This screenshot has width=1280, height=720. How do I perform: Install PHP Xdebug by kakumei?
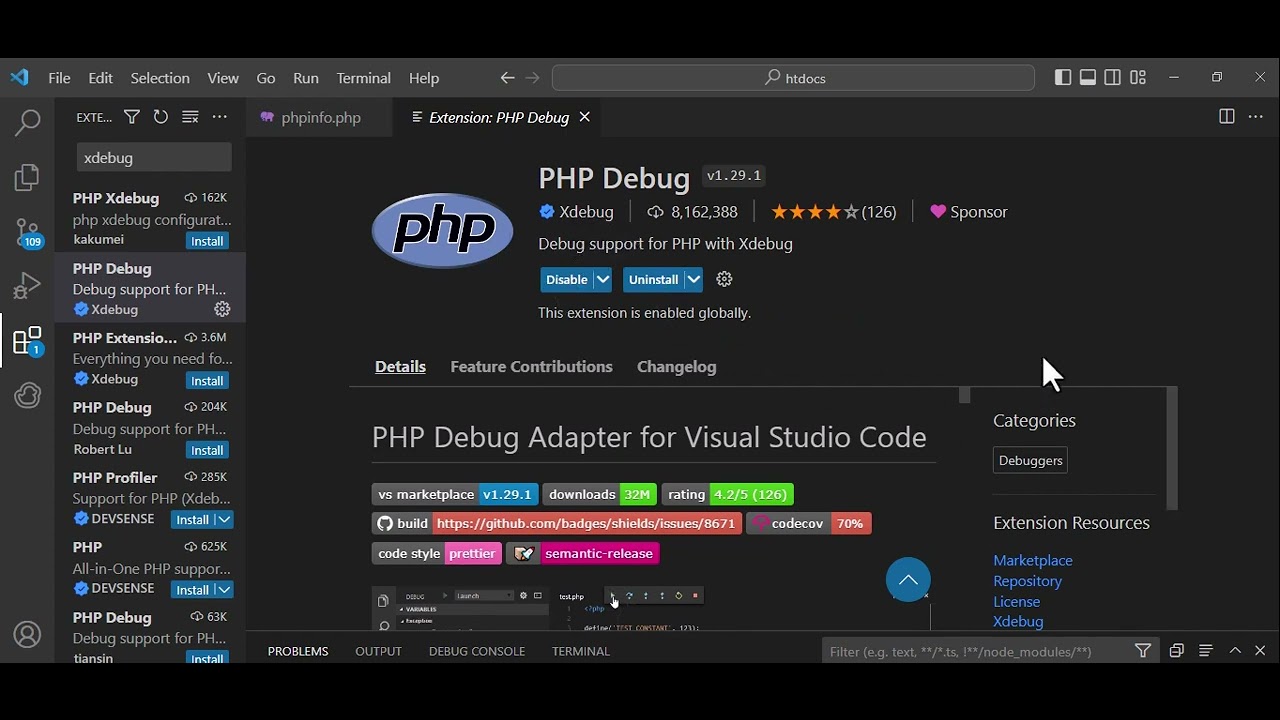click(x=207, y=241)
